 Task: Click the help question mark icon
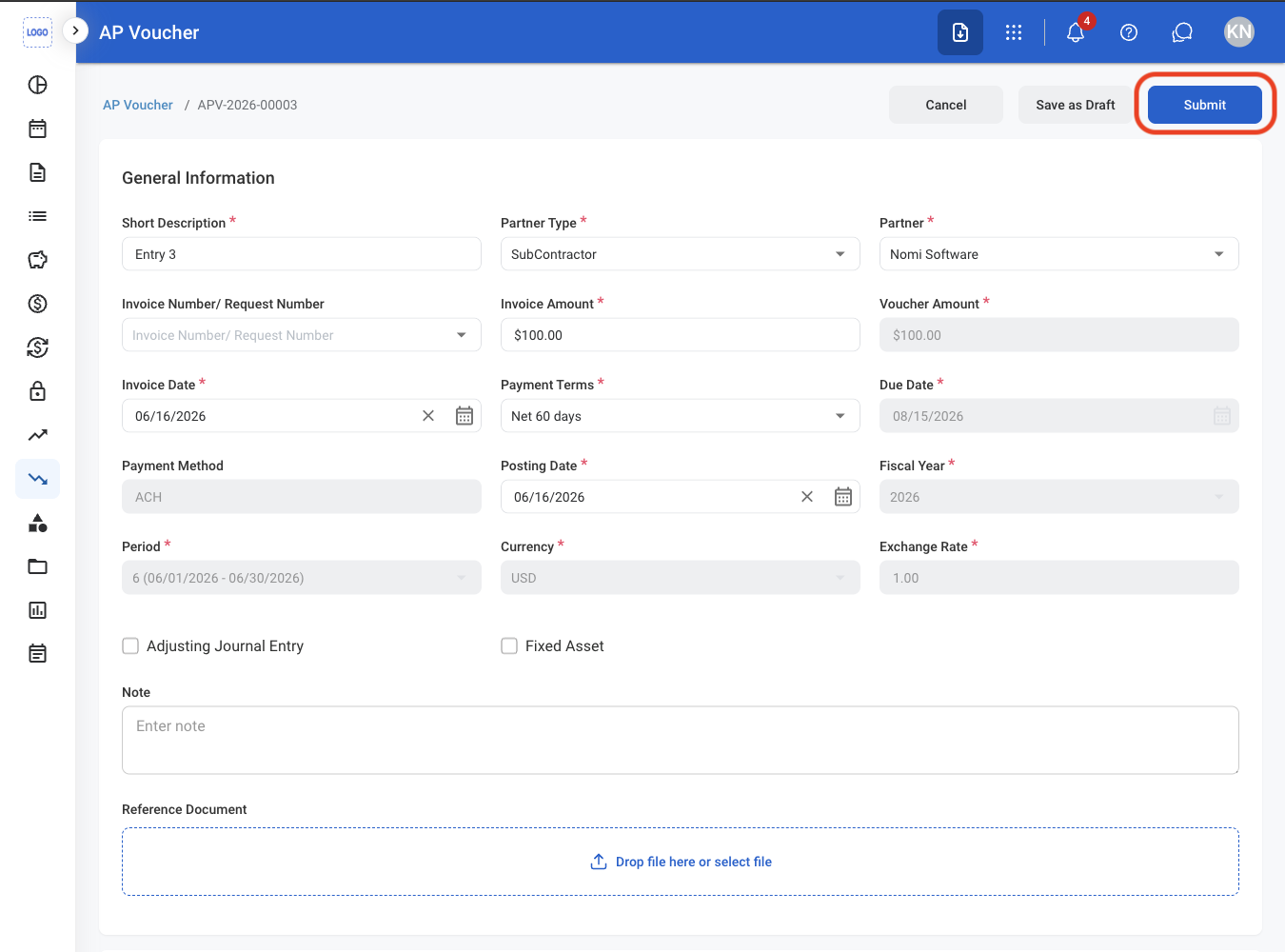click(x=1129, y=32)
